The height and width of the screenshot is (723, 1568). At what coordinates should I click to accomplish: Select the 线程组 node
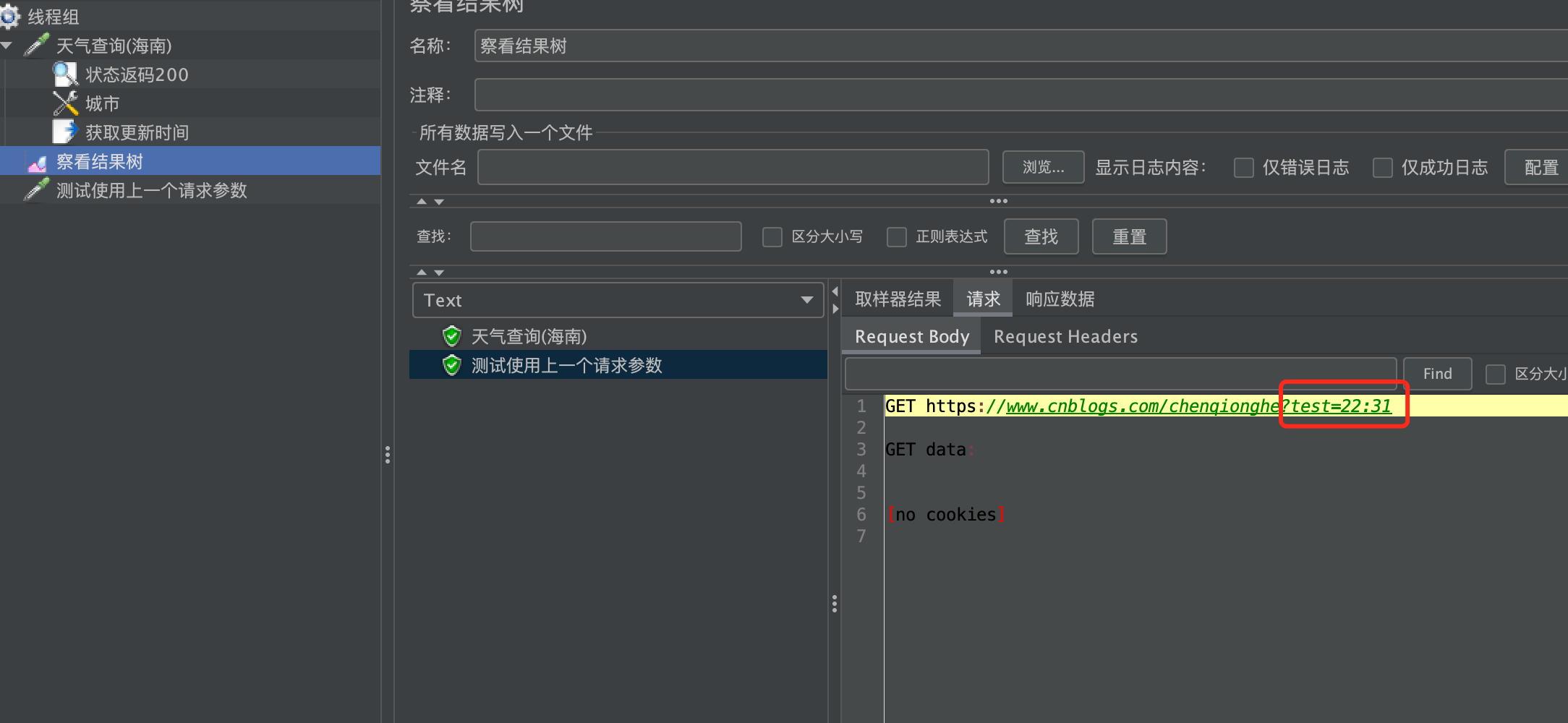click(53, 17)
